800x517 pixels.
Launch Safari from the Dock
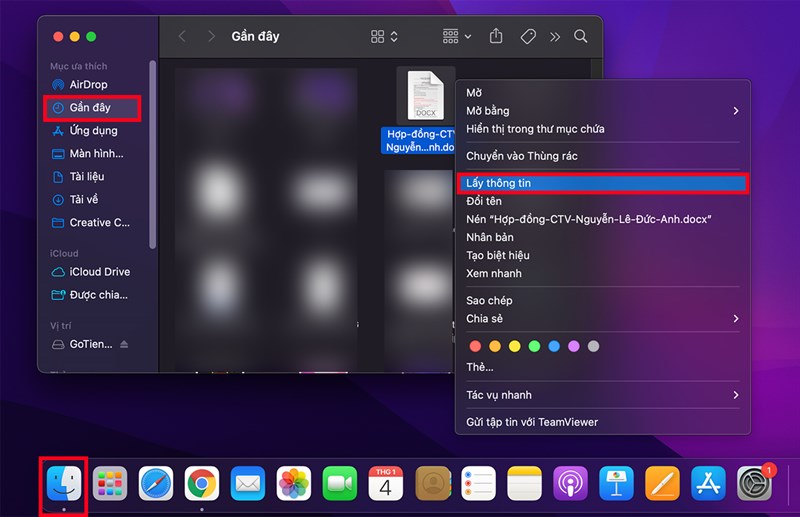[x=156, y=483]
